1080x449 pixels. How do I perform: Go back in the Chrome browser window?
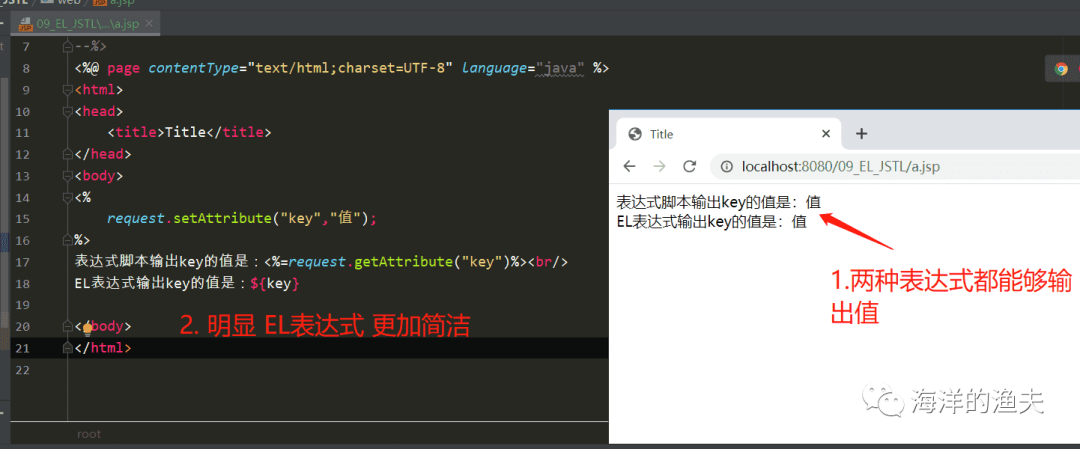(x=629, y=166)
